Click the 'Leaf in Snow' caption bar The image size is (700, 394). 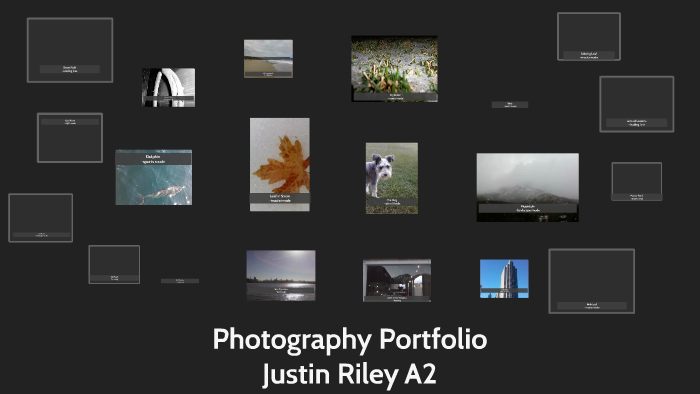(x=279, y=199)
